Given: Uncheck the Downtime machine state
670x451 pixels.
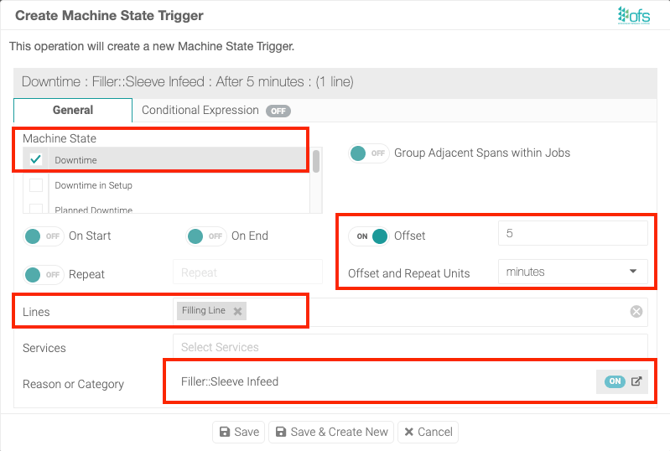Looking at the screenshot, I should (x=36, y=160).
